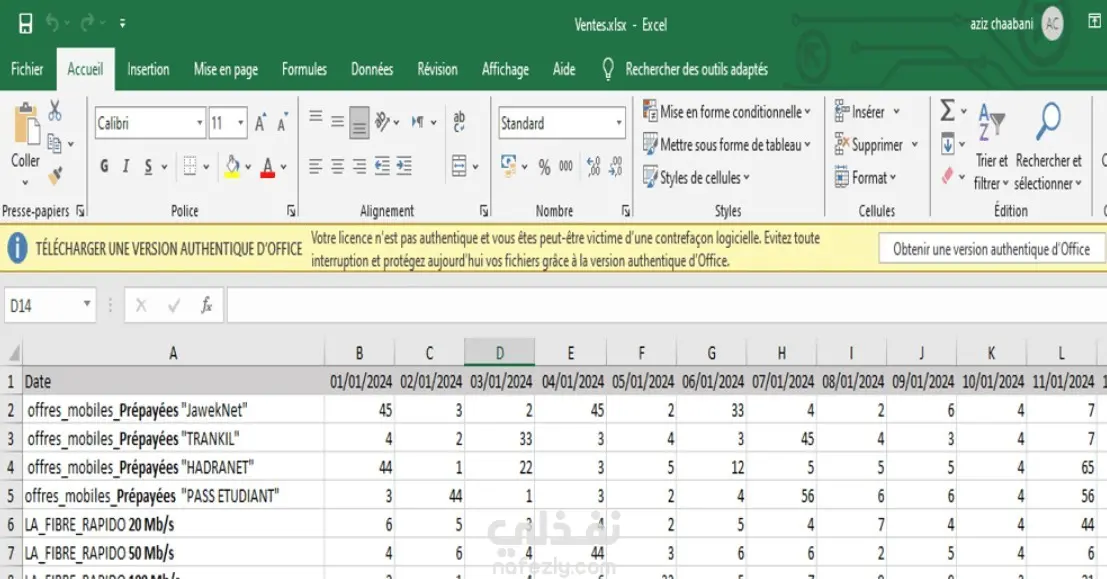Click the text orientation icon
The width and height of the screenshot is (1107, 579).
click(x=383, y=122)
